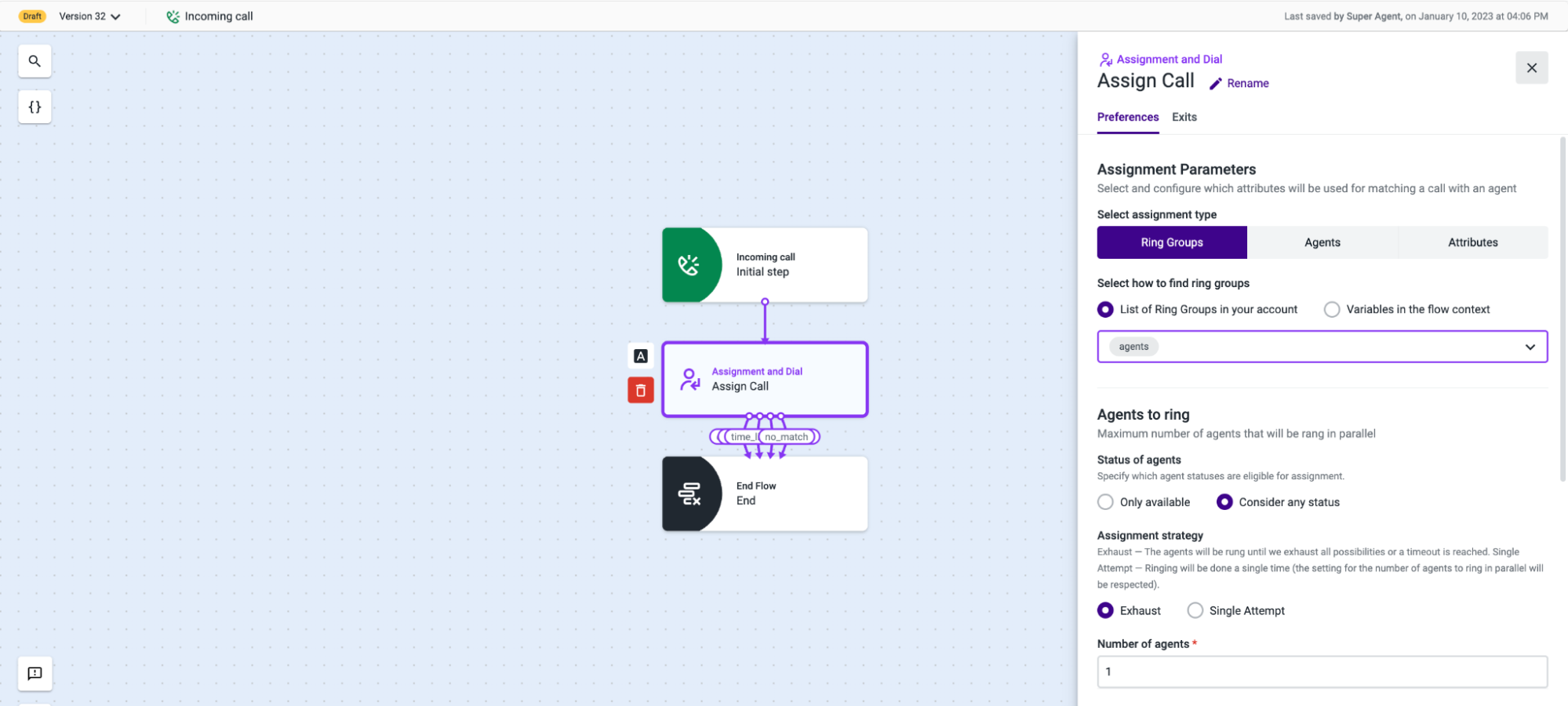
Task: Enable the Only available agent status
Action: click(x=1105, y=502)
